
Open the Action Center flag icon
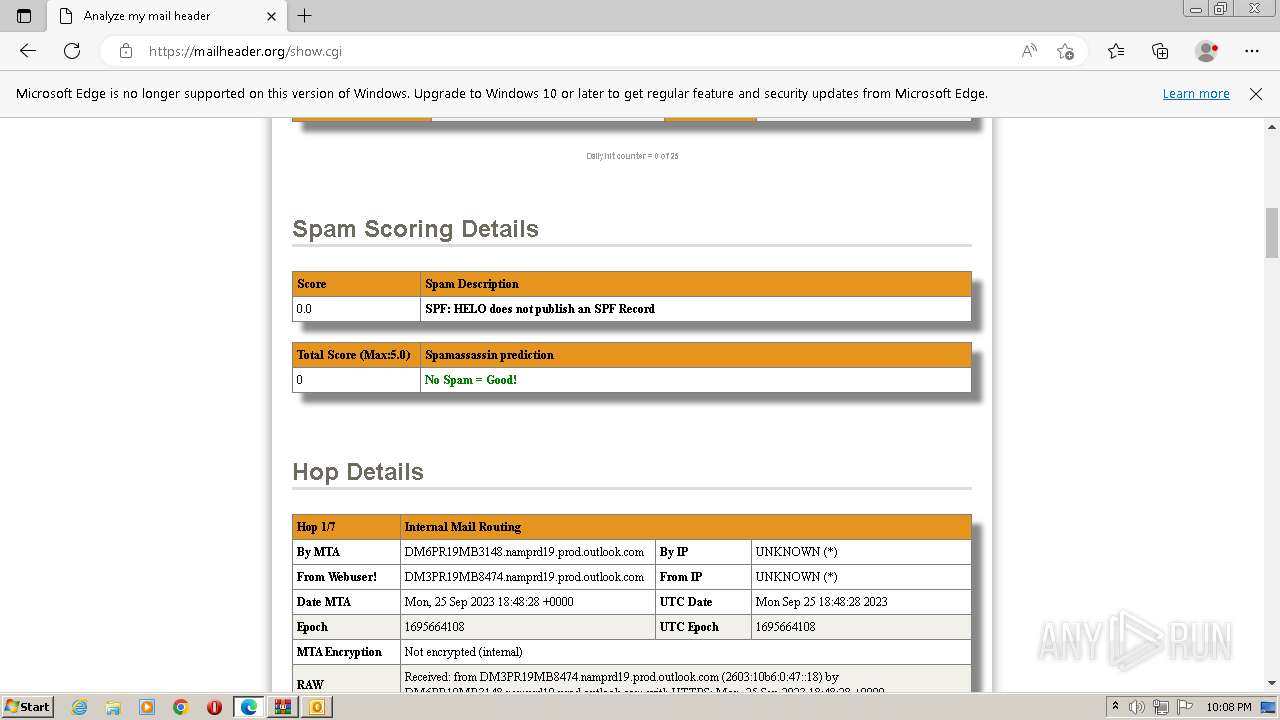[x=1186, y=707]
